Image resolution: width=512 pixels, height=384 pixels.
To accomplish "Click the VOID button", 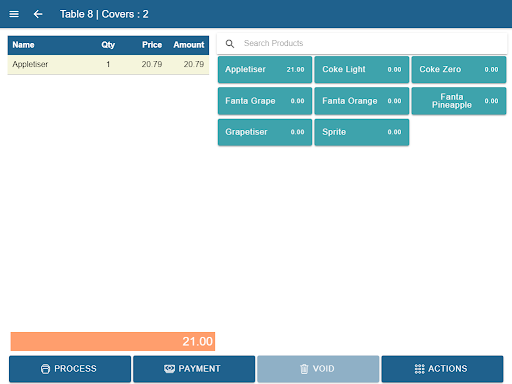I will [x=318, y=369].
